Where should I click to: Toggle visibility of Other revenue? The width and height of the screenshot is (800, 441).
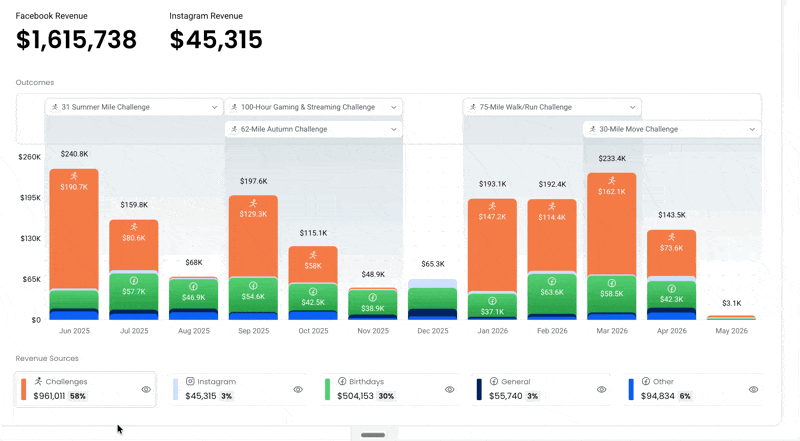pos(753,389)
